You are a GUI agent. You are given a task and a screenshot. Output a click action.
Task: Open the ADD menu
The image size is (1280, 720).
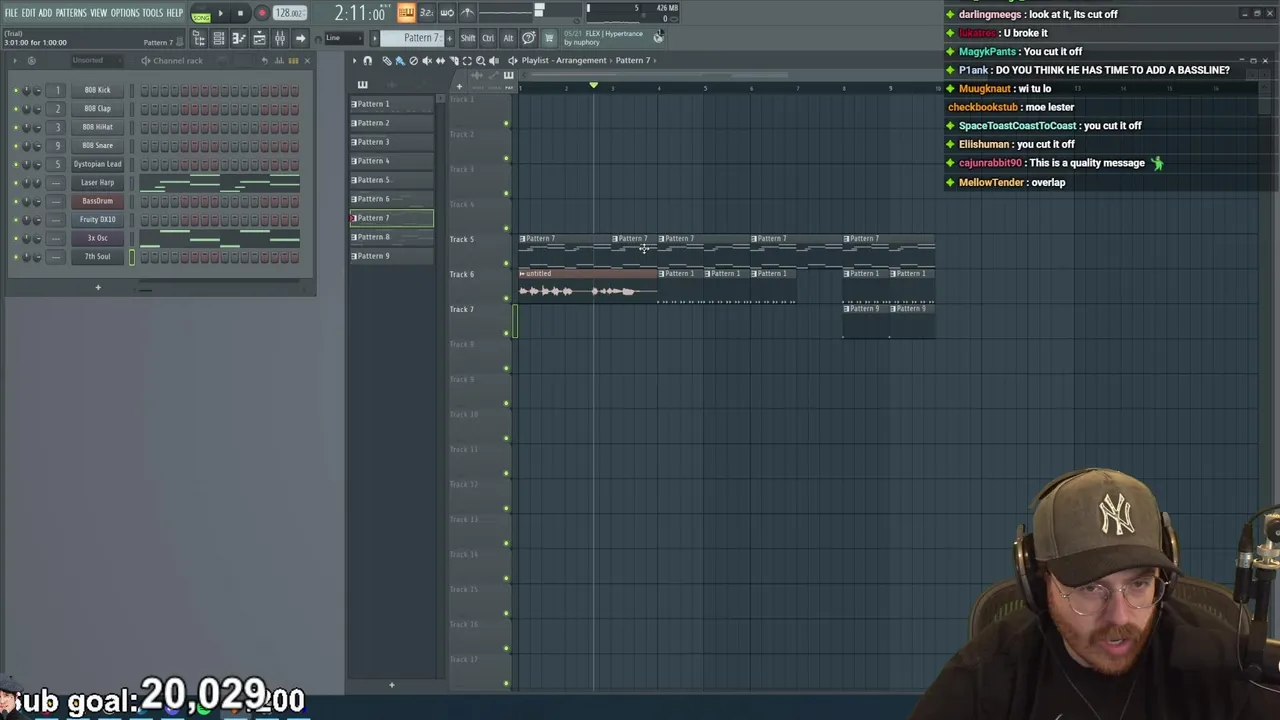(45, 13)
